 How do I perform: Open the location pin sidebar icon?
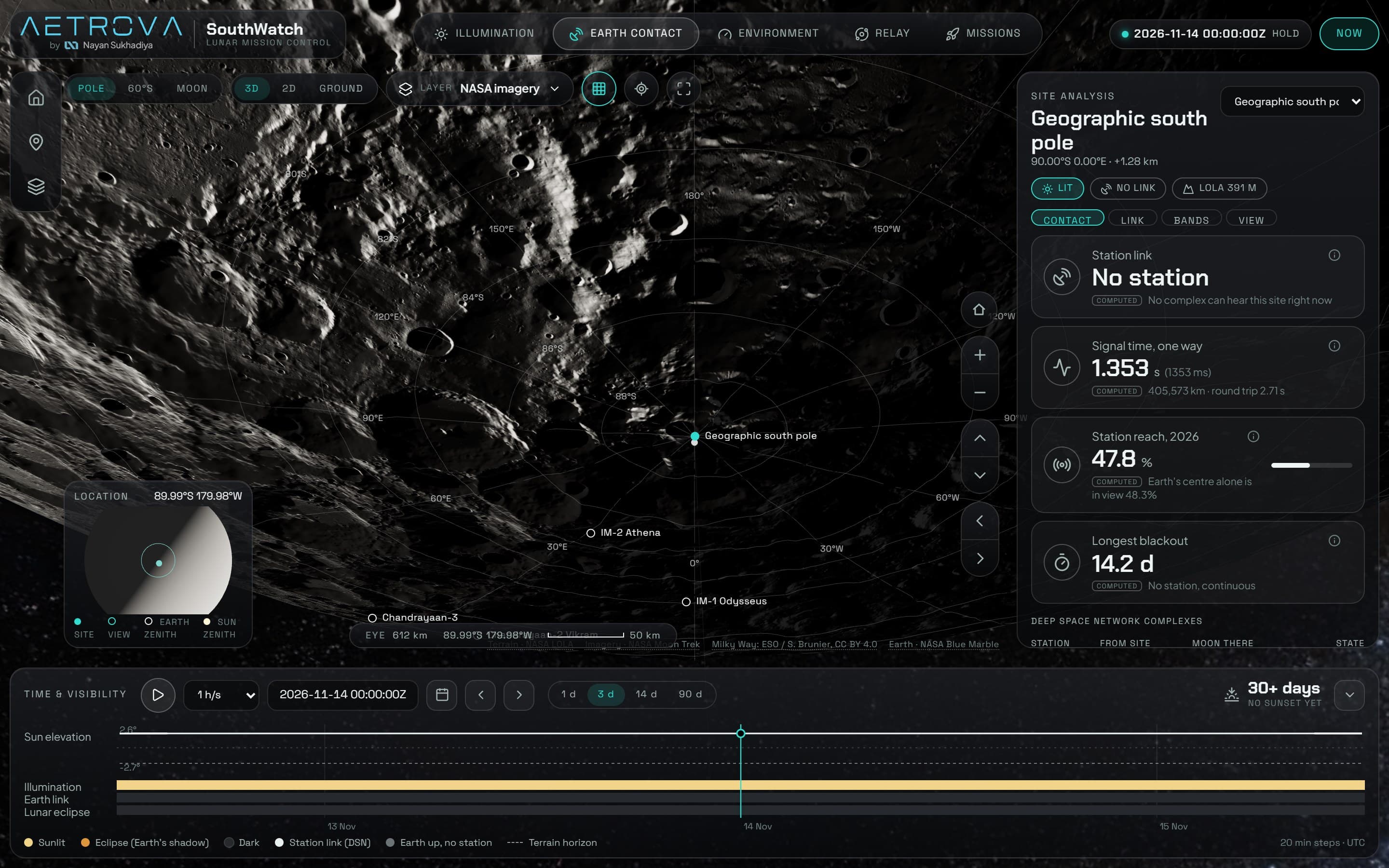(36, 142)
